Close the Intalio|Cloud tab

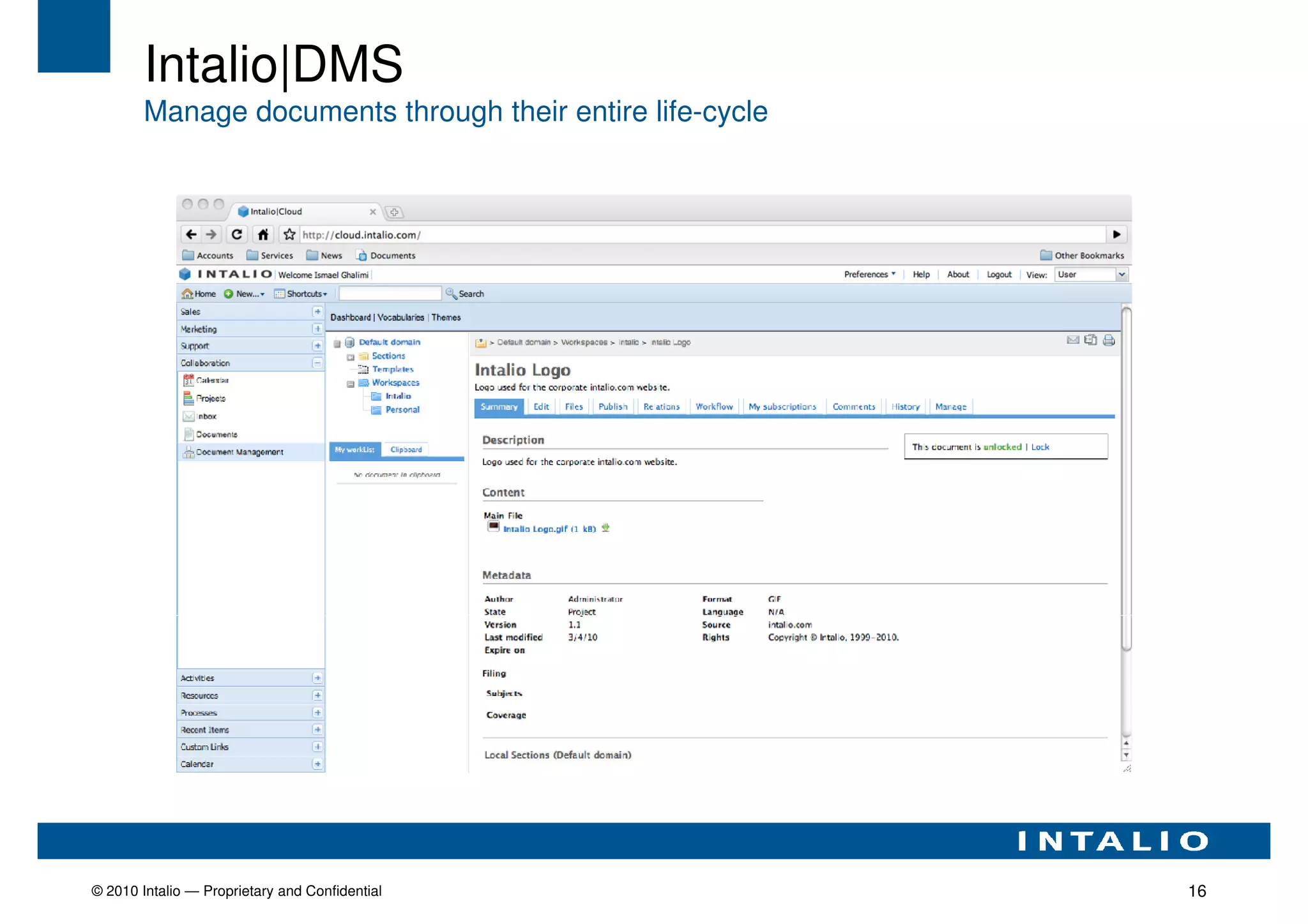(373, 212)
